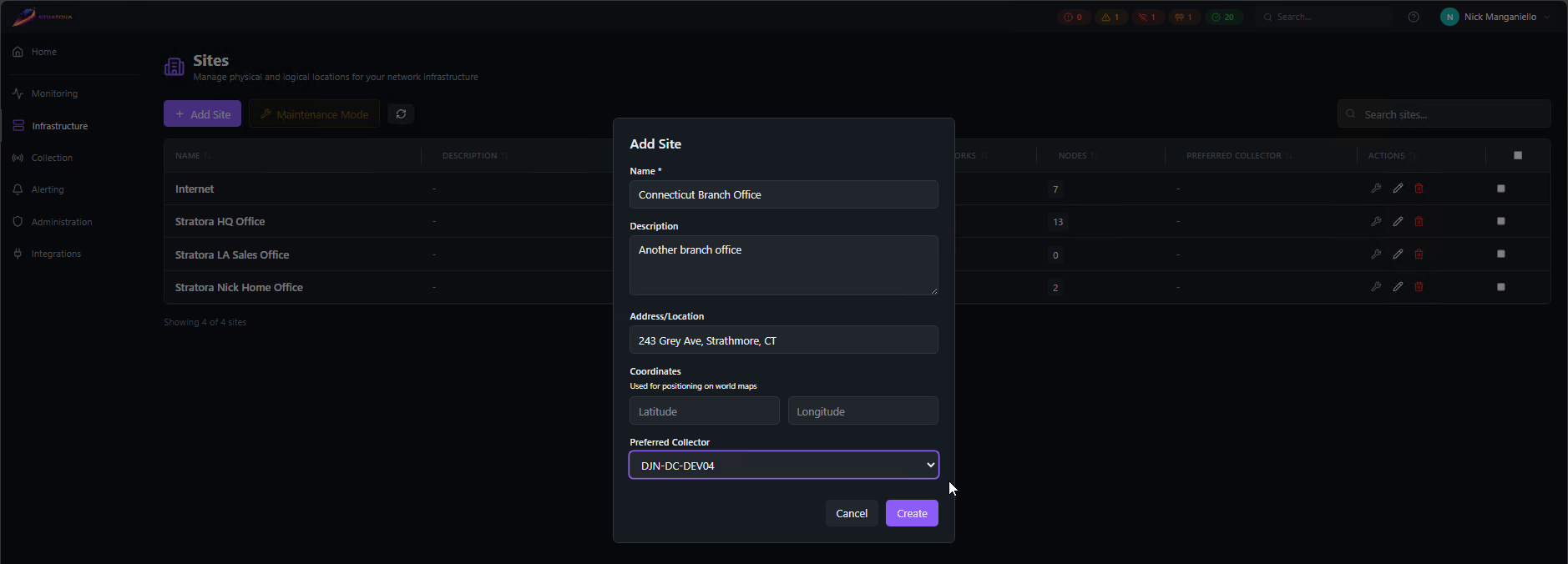Image resolution: width=1568 pixels, height=564 pixels.
Task: Expand the Nick Manganiello user menu chevron
Action: [1547, 17]
